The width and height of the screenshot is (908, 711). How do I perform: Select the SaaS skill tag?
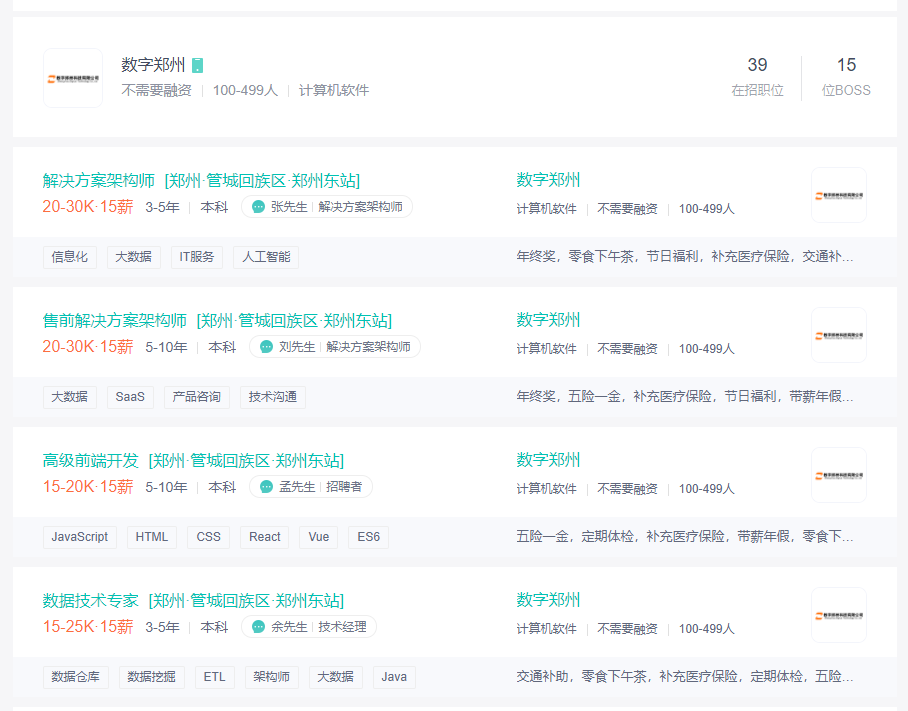pos(130,397)
